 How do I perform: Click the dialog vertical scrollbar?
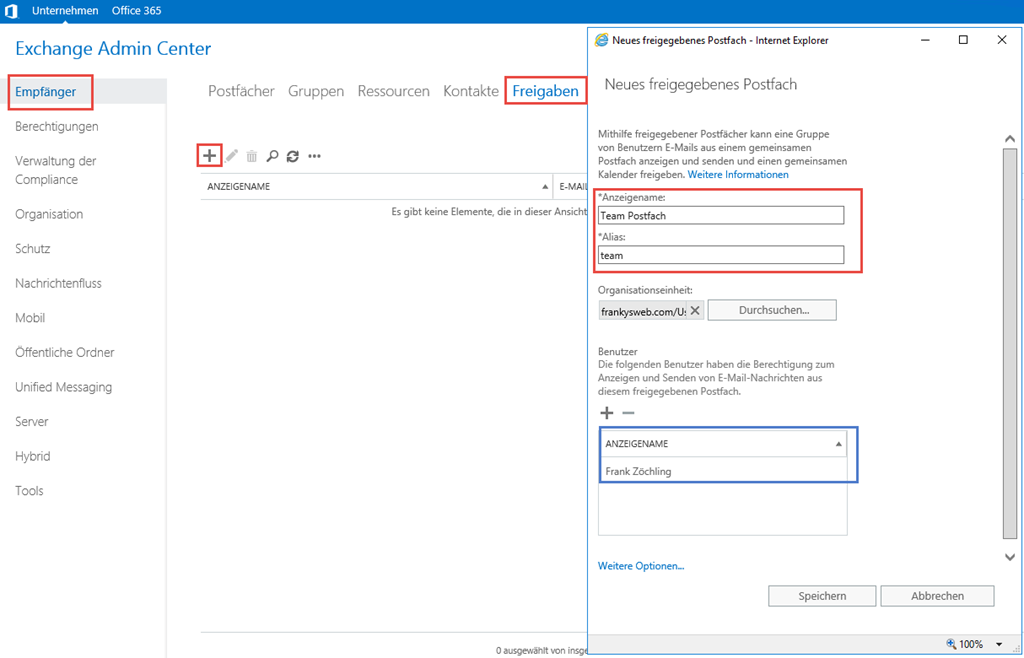[1009, 340]
